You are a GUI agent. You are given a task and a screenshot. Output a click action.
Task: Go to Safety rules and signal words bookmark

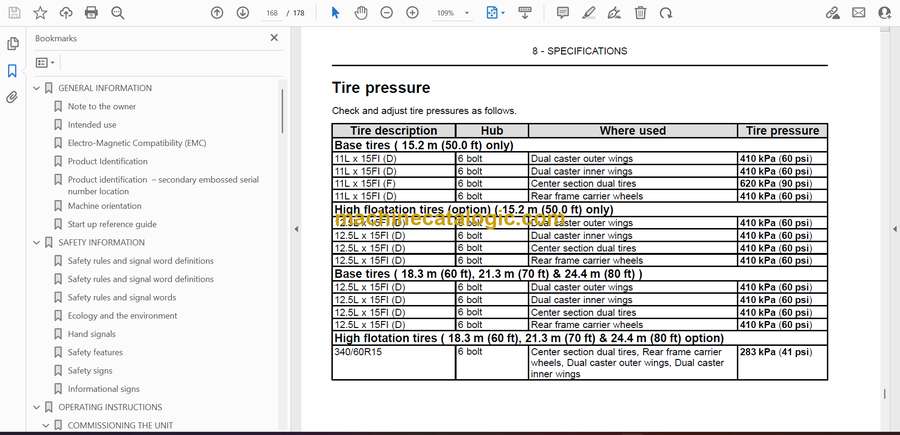pos(122,297)
